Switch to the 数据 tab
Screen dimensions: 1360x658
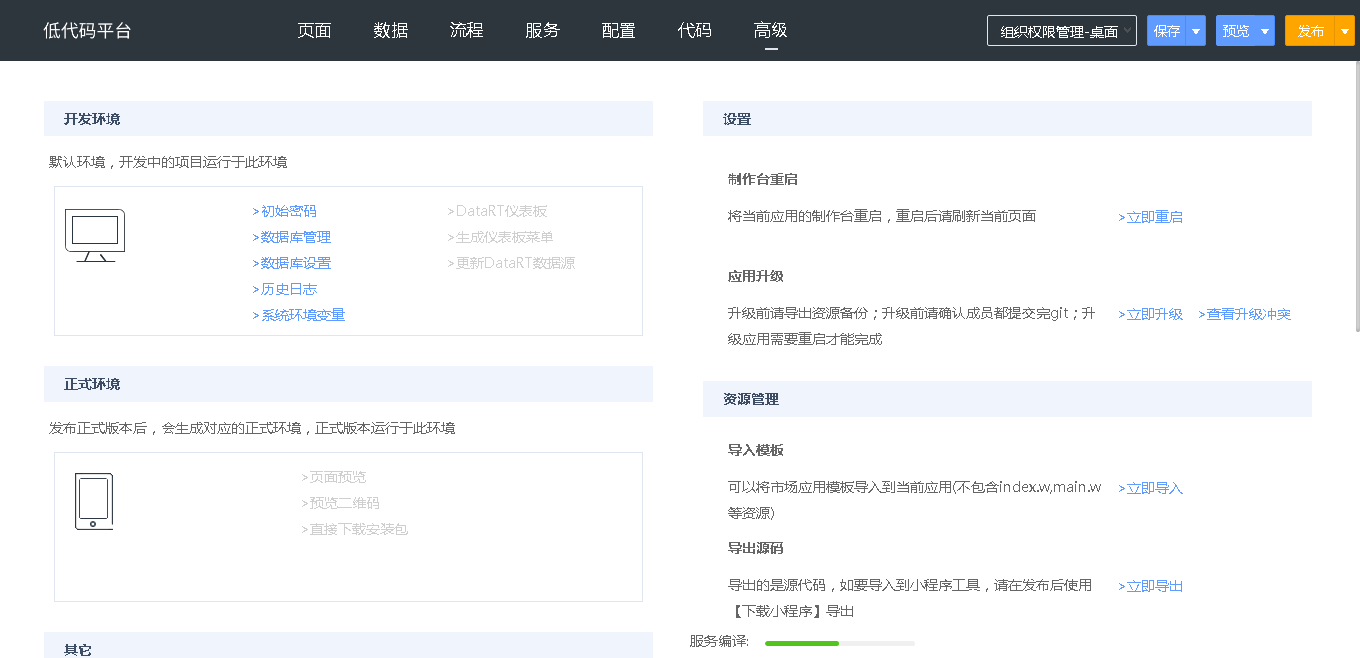(391, 30)
